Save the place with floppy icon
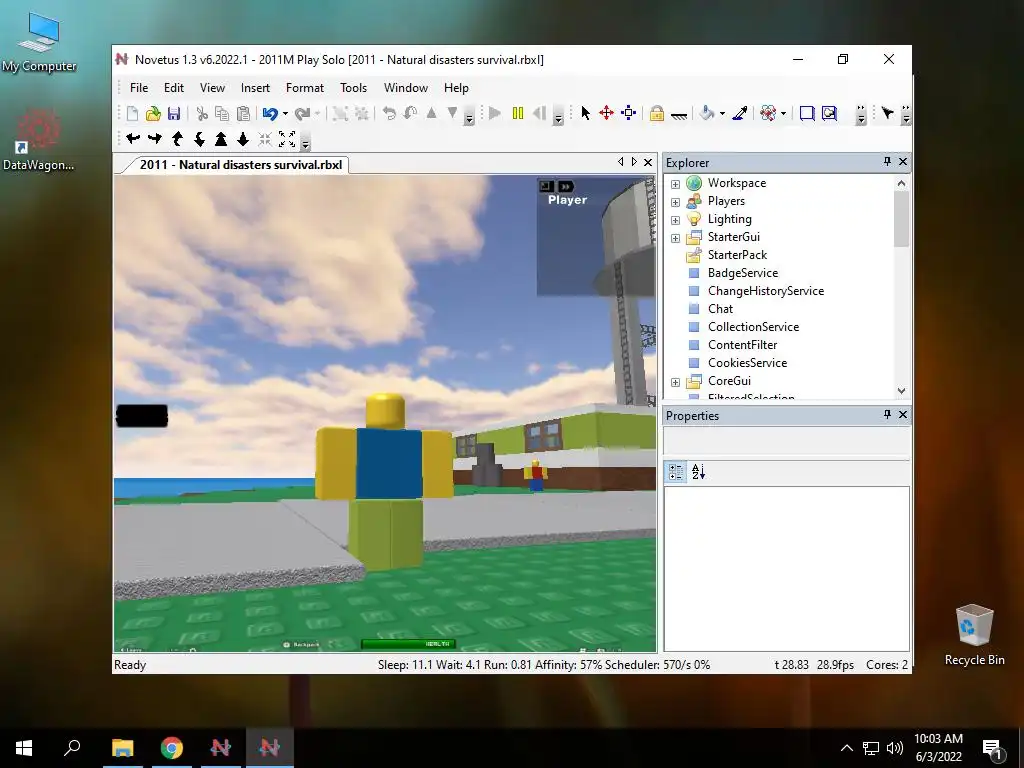Image resolution: width=1024 pixels, height=768 pixels. (174, 114)
